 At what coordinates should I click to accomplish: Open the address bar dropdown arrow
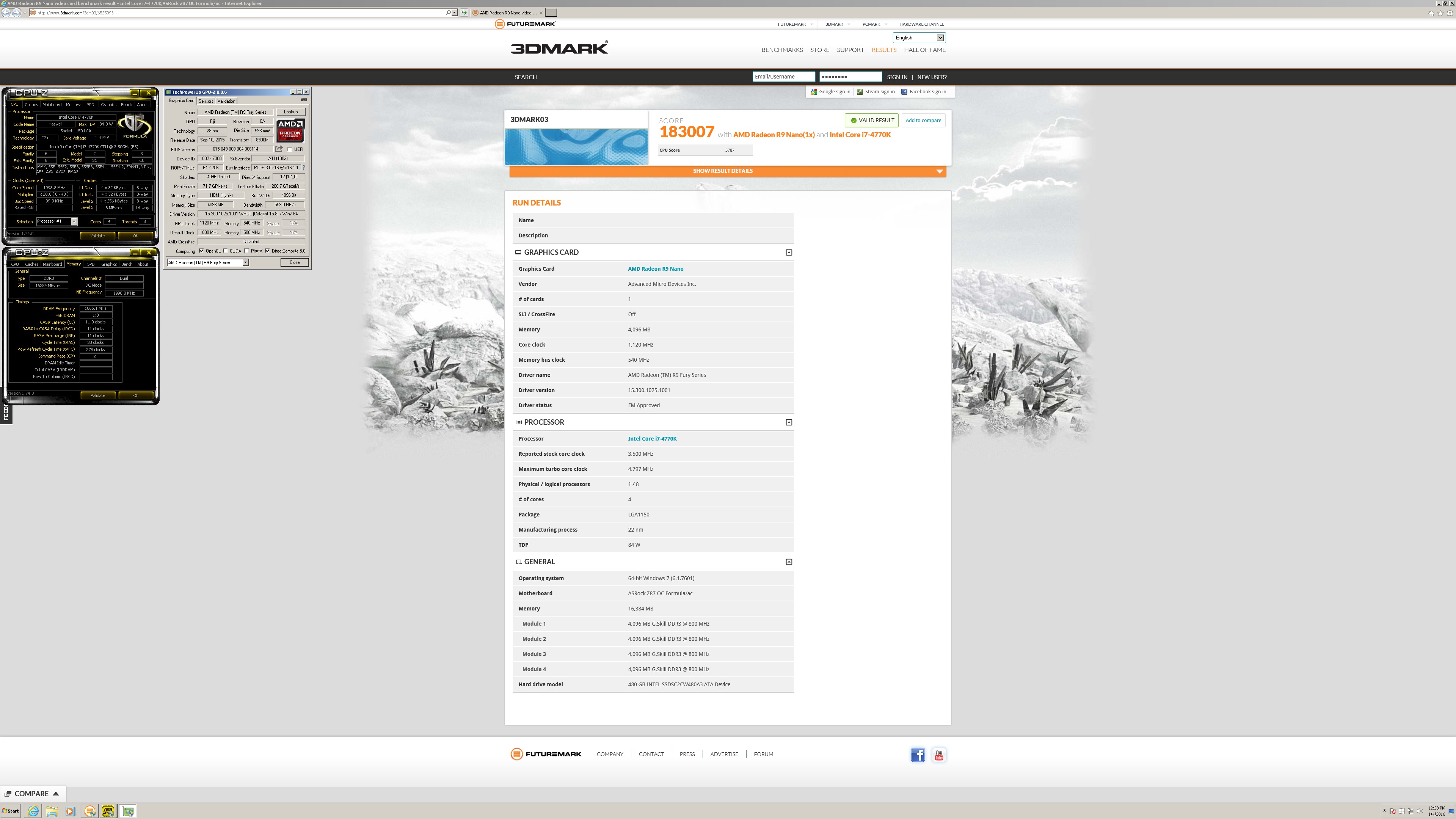click(455, 13)
